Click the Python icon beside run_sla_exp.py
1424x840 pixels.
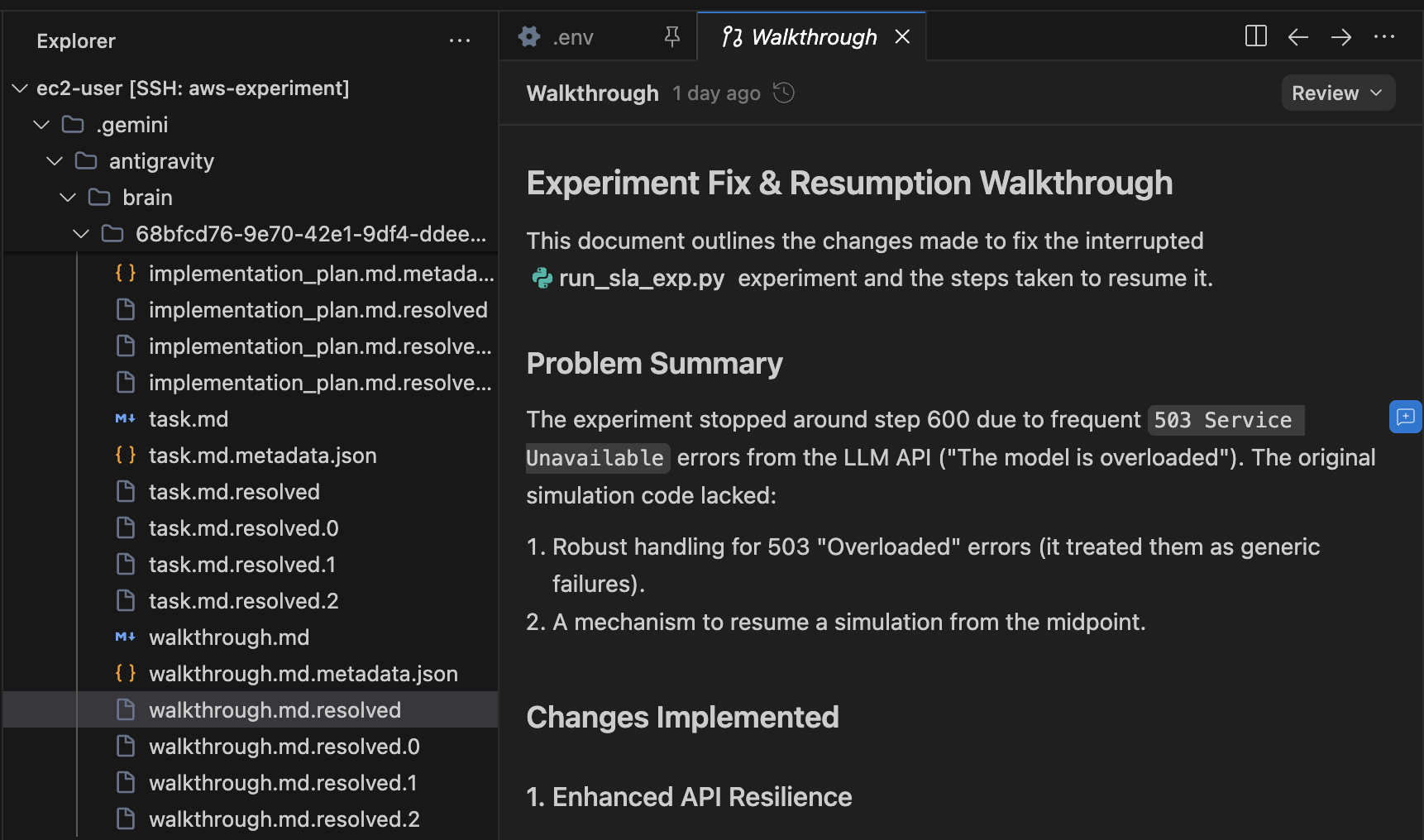point(542,279)
